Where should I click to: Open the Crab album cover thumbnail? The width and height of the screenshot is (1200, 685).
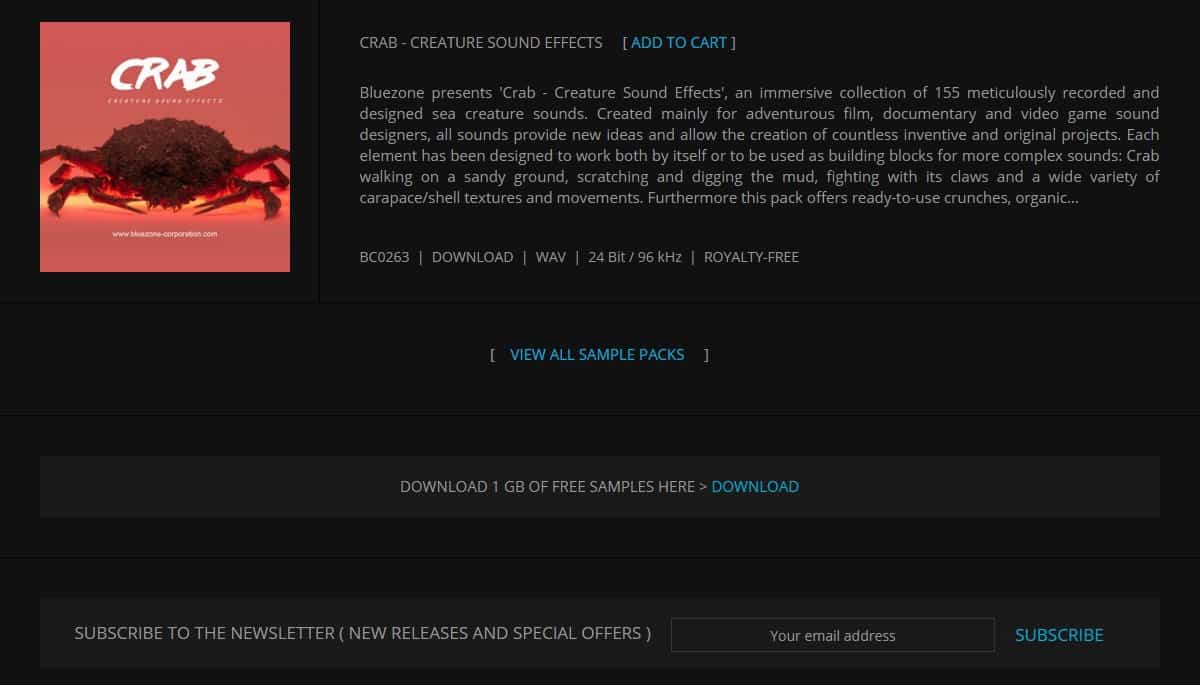(165, 147)
